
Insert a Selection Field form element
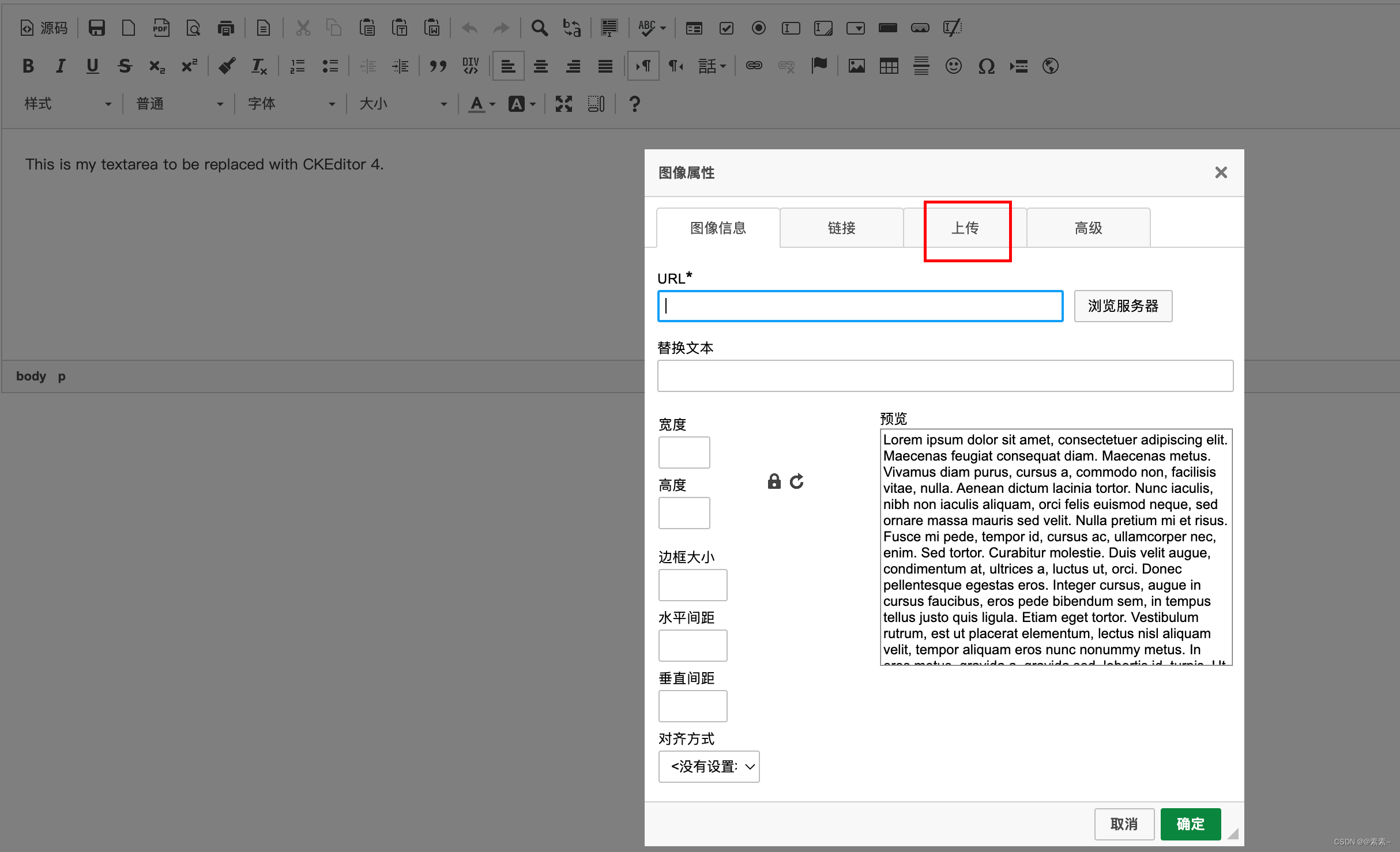pyautogui.click(x=856, y=28)
